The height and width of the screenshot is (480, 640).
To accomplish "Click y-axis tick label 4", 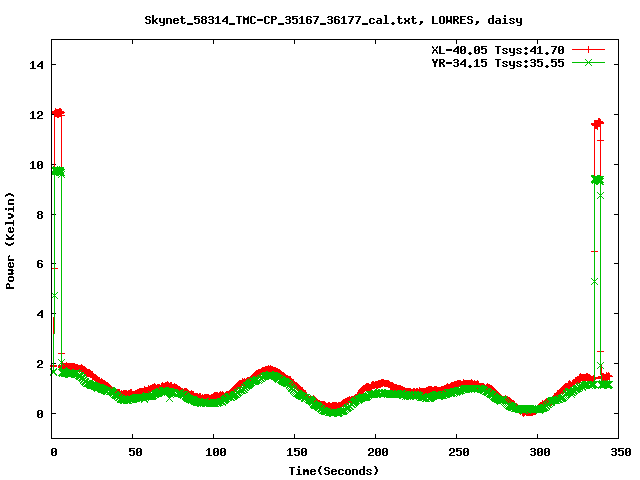I will coord(40,314).
